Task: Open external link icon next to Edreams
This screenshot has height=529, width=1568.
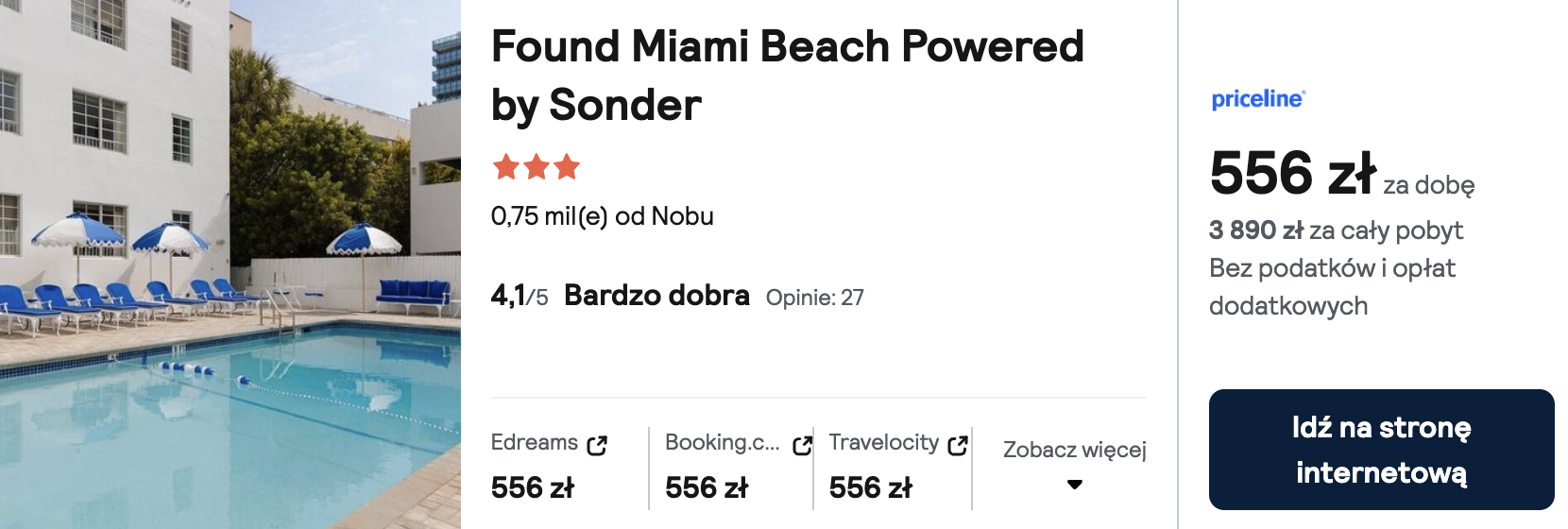Action: tap(597, 445)
